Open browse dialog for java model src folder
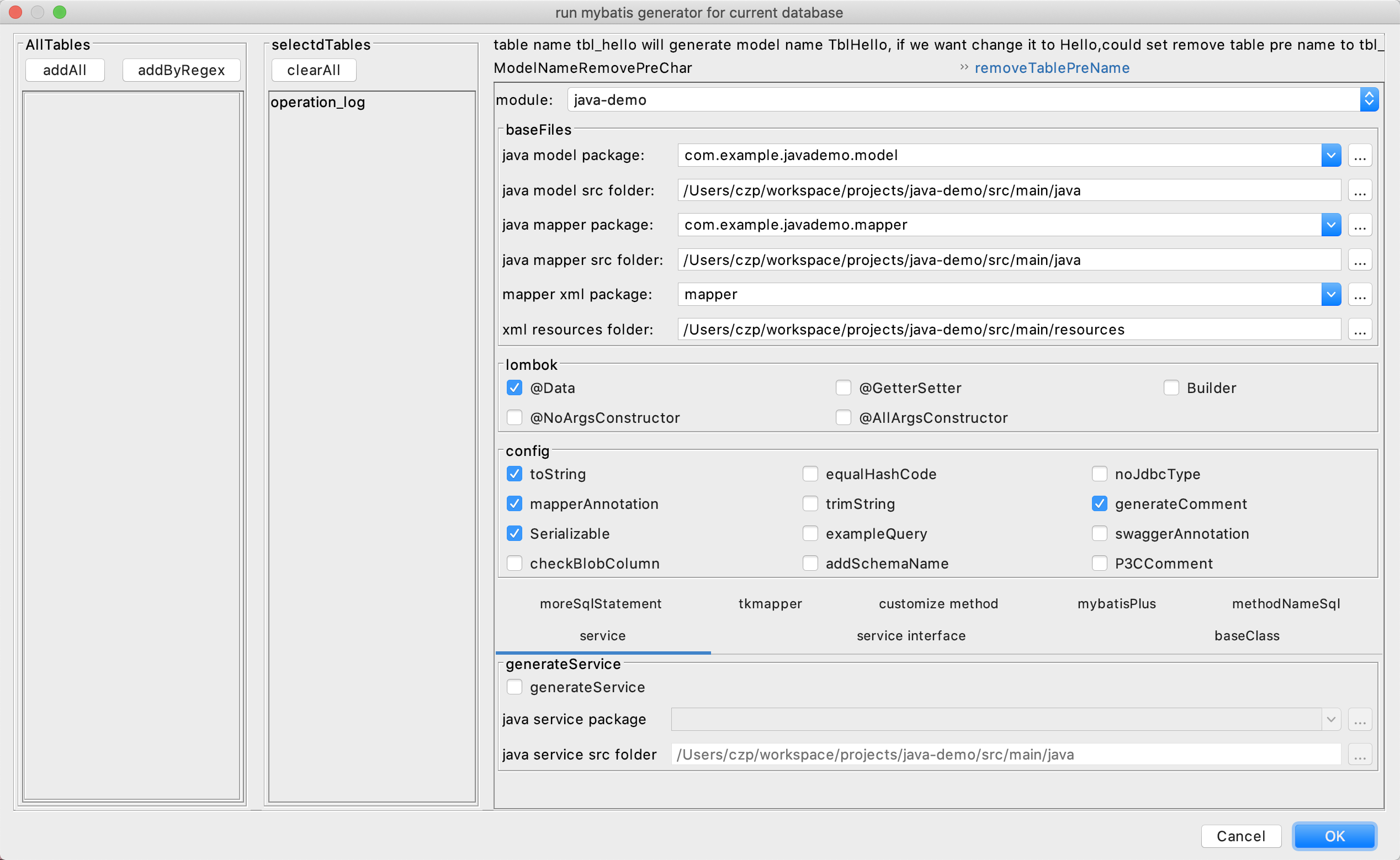 click(1360, 190)
